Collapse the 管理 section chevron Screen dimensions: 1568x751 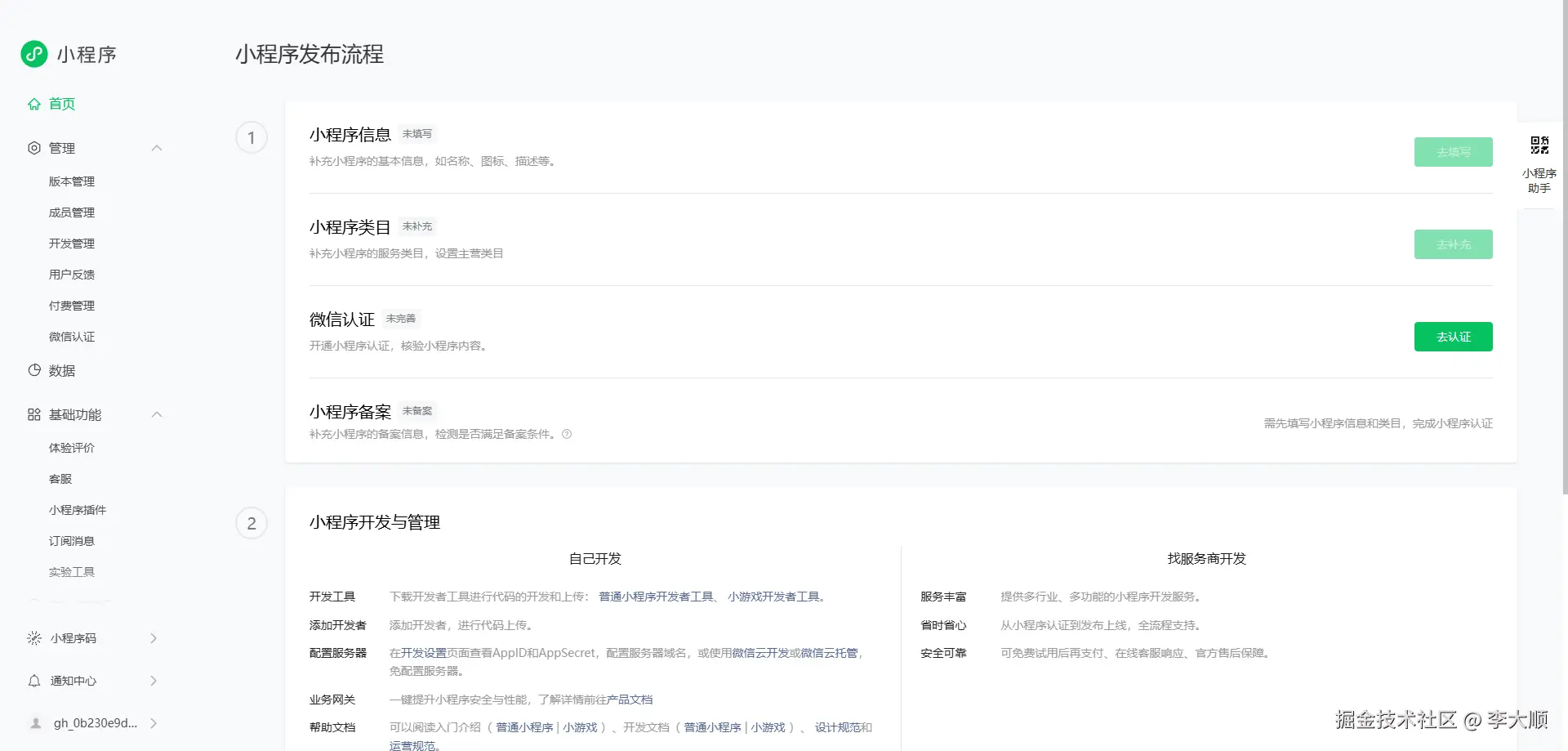(x=157, y=148)
